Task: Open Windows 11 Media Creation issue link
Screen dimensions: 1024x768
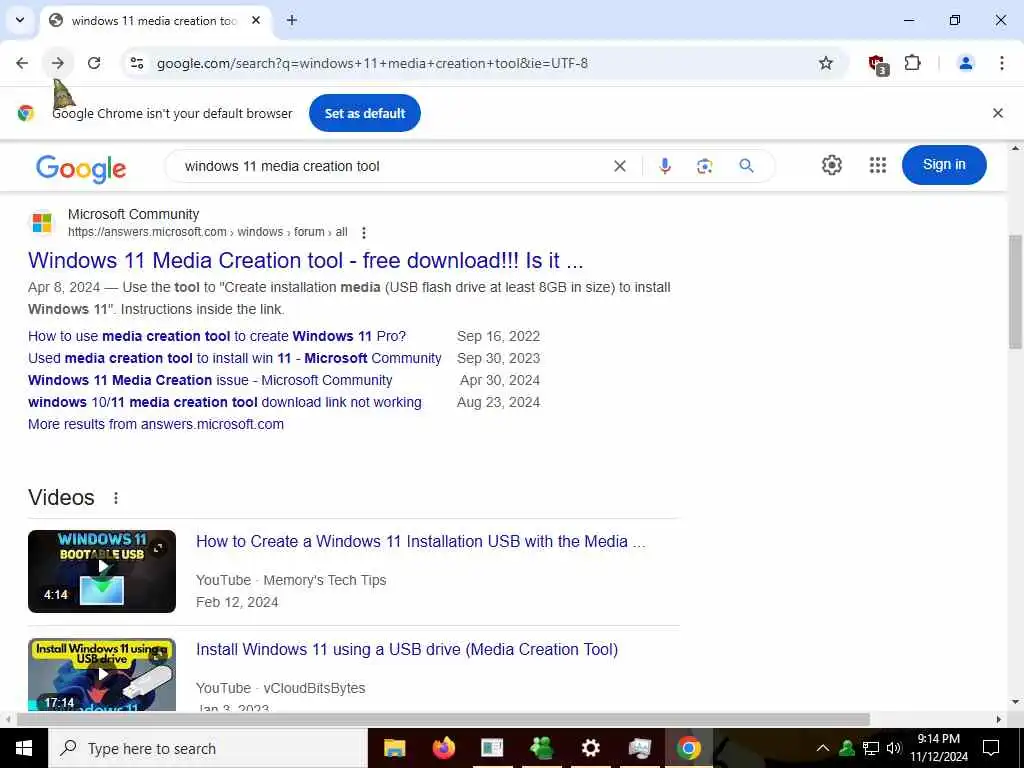Action: 210,380
